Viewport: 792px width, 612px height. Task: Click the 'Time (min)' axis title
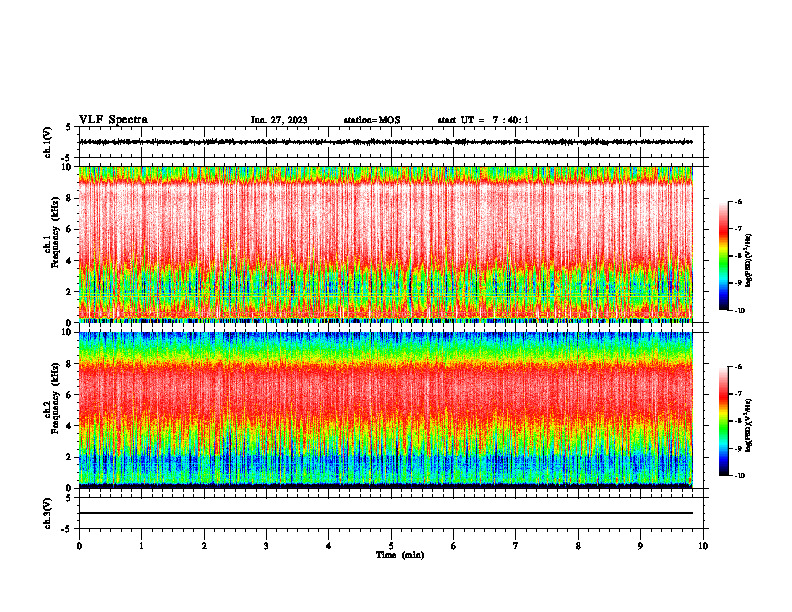click(x=400, y=555)
